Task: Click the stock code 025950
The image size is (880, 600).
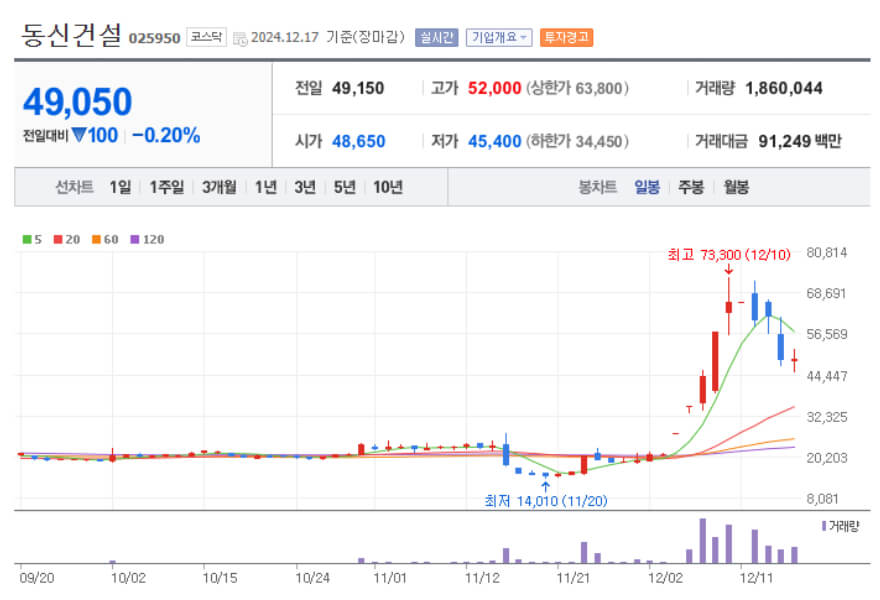Action: [x=154, y=38]
